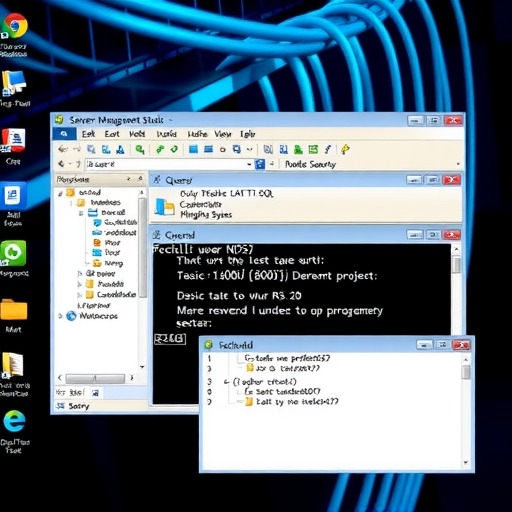Image resolution: width=512 pixels, height=512 pixels.
Task: Click the console vertical scrollbar thumb
Action: pyautogui.click(x=456, y=265)
